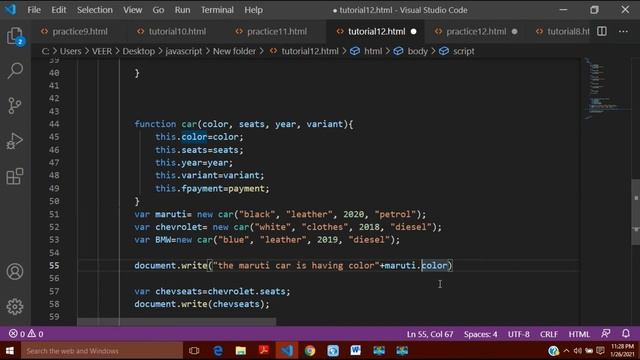Open the editor more actions ellipsis
The image size is (640, 360).
pos(623,31)
